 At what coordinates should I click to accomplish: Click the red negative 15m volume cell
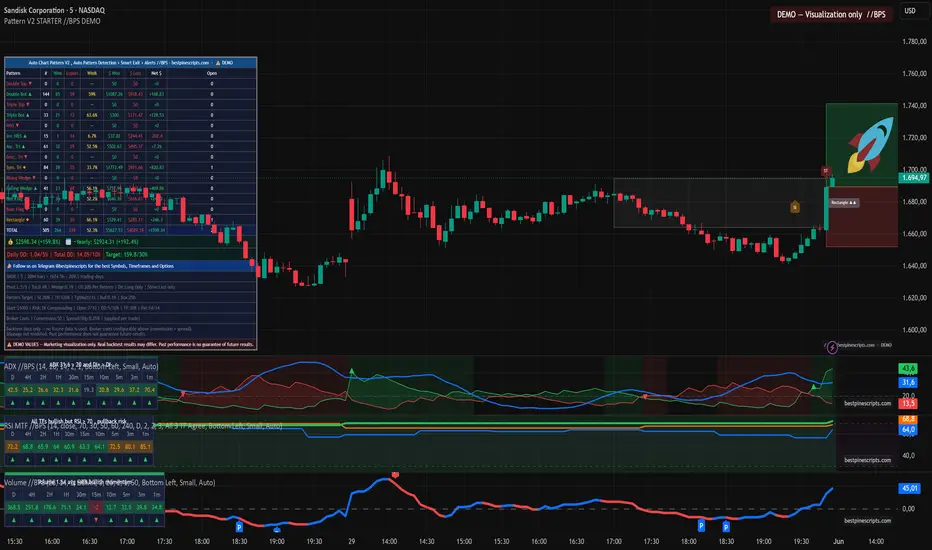(x=96, y=507)
